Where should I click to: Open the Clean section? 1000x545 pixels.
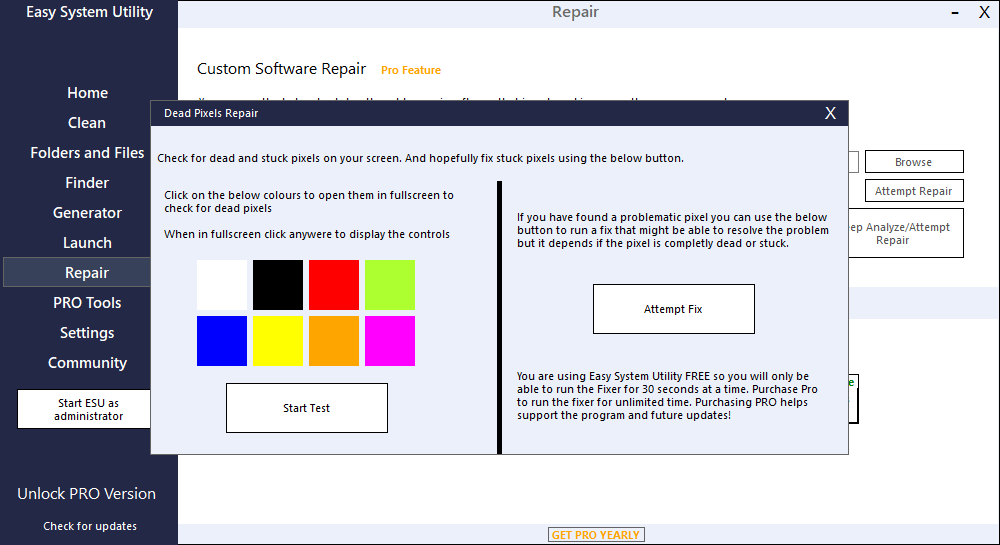click(87, 123)
